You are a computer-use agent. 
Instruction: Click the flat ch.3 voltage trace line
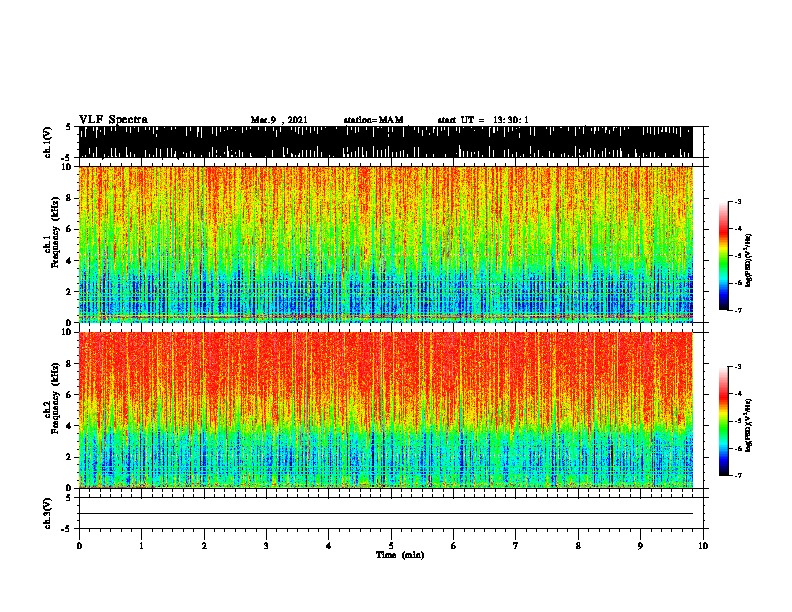point(385,514)
